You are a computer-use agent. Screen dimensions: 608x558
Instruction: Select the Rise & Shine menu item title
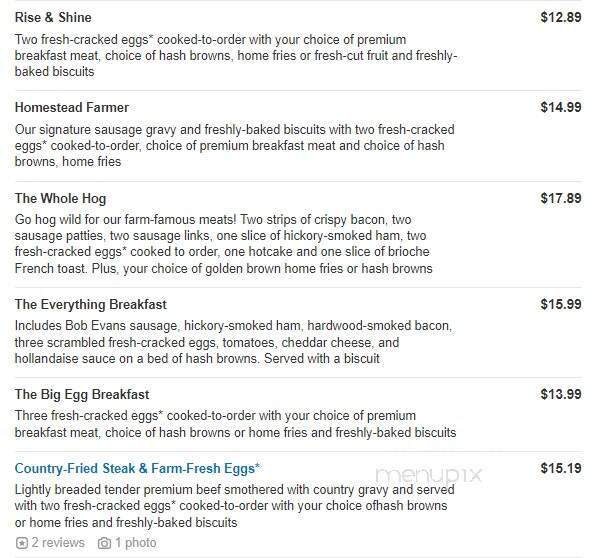pyautogui.click(x=53, y=18)
